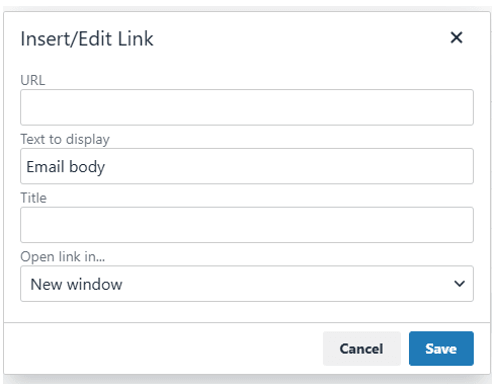This screenshot has height=387, width=493.
Task: Open the 'Open link in...' dropdown
Action: tap(247, 284)
